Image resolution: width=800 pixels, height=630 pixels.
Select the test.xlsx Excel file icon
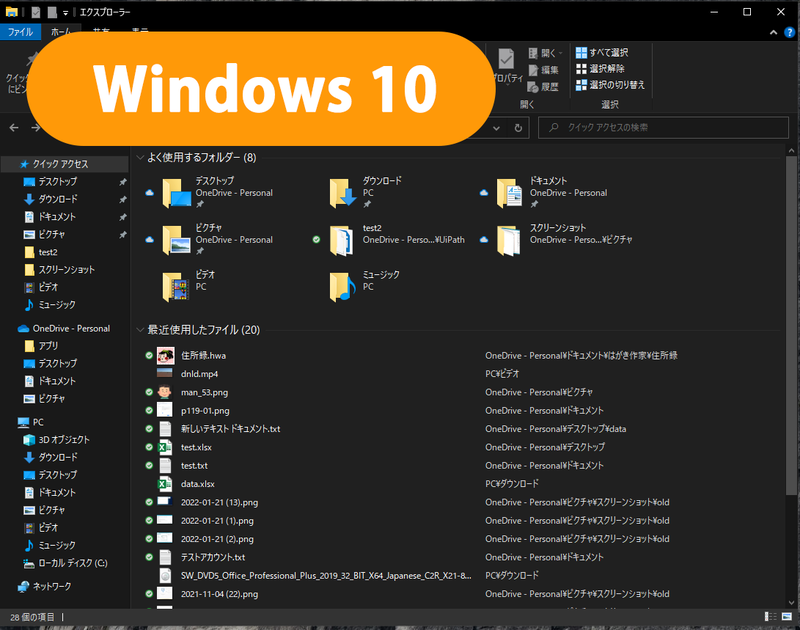[x=165, y=447]
